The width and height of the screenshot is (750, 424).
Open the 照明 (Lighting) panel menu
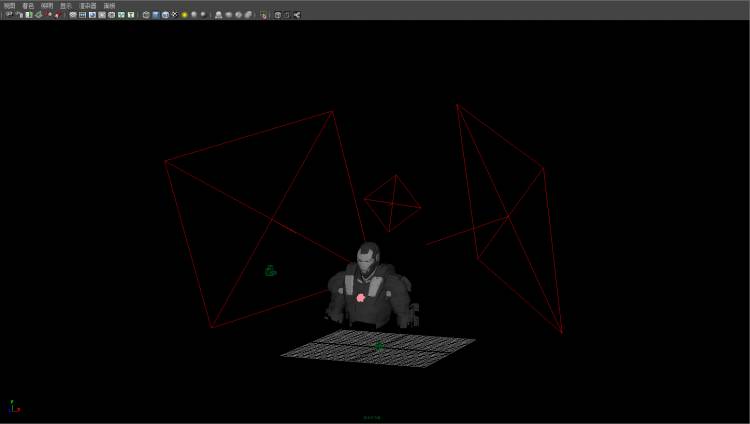tap(47, 6)
